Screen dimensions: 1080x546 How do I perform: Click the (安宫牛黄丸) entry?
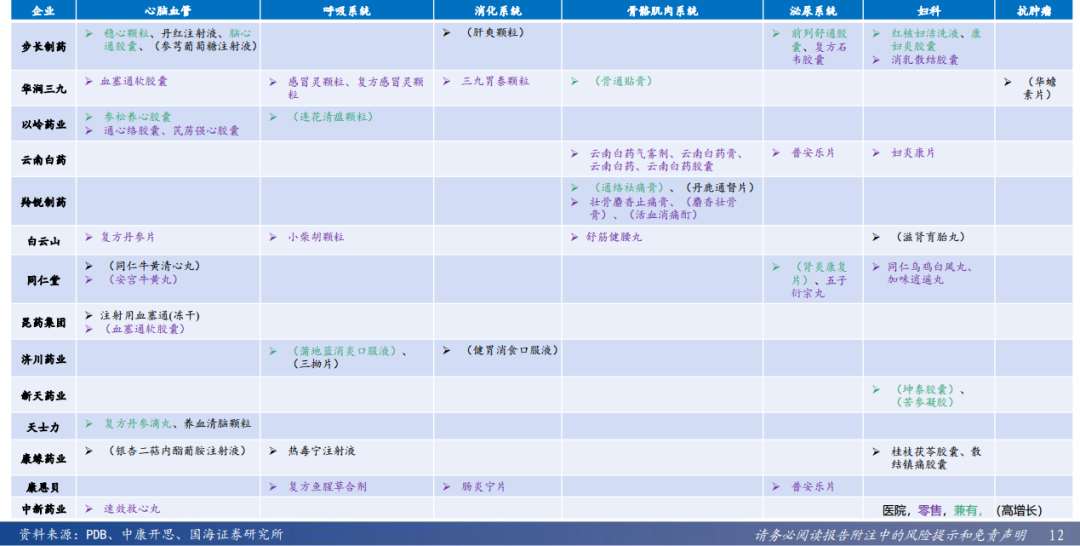143,280
